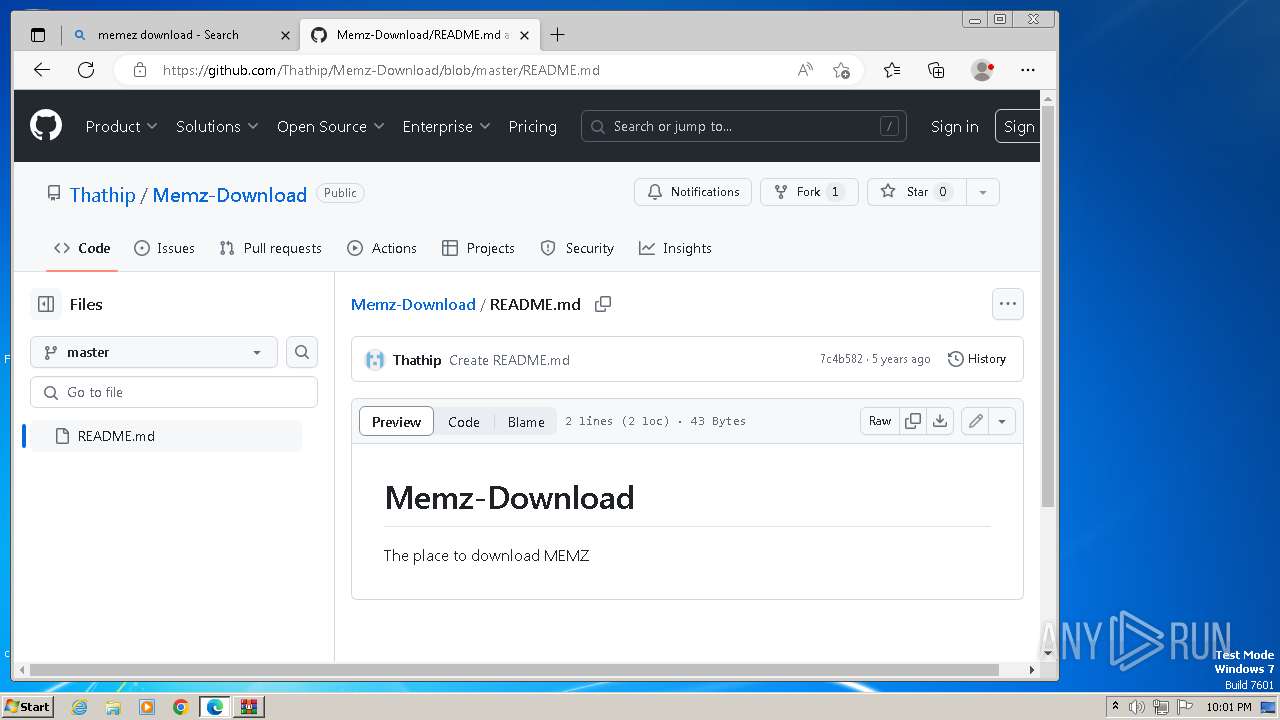Download the raw file icon
1280x720 pixels.
tap(940, 421)
